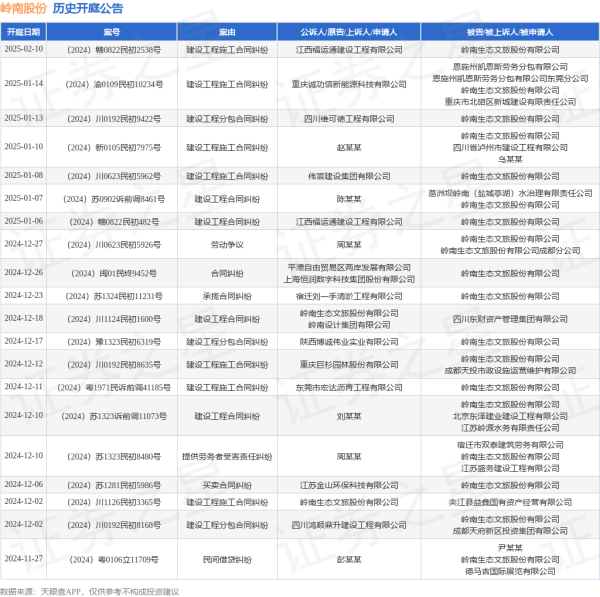The height and width of the screenshot is (597, 600).
Task: Select date cell 2025-01-06
Action: [x=24, y=221]
